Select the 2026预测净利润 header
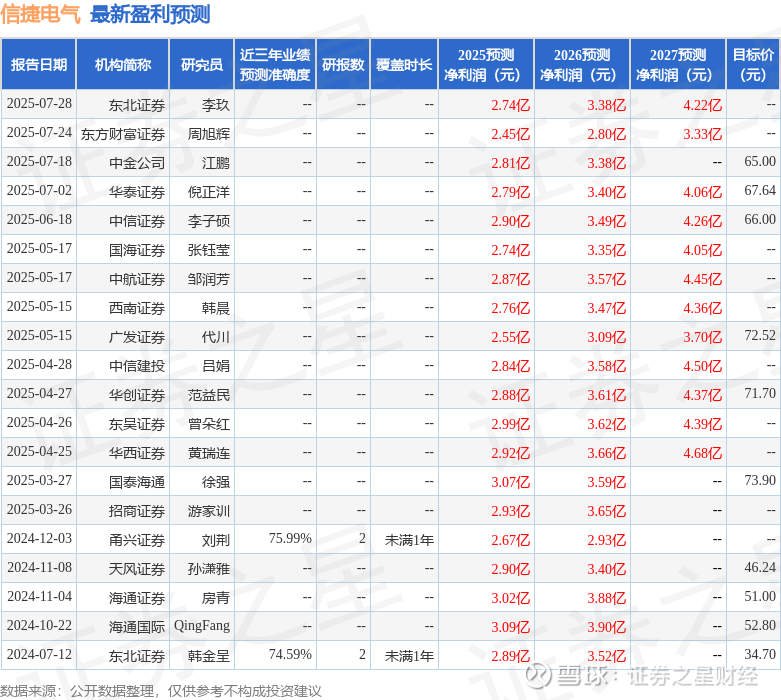781x700 pixels. pos(582,65)
